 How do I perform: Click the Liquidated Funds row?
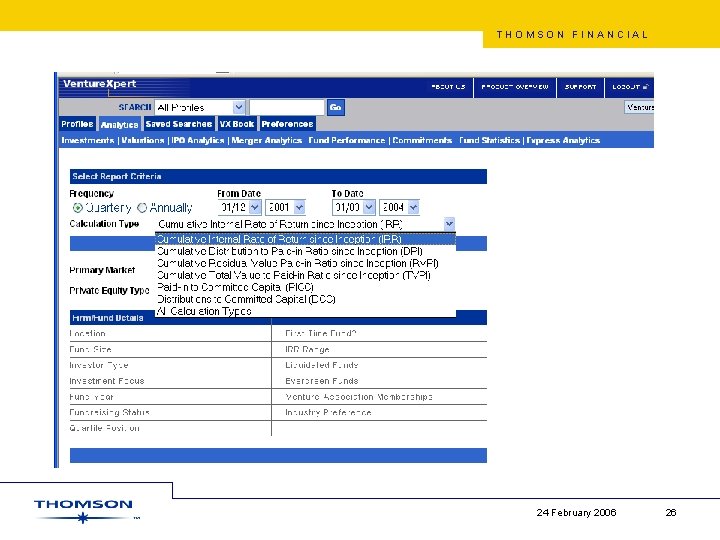379,365
